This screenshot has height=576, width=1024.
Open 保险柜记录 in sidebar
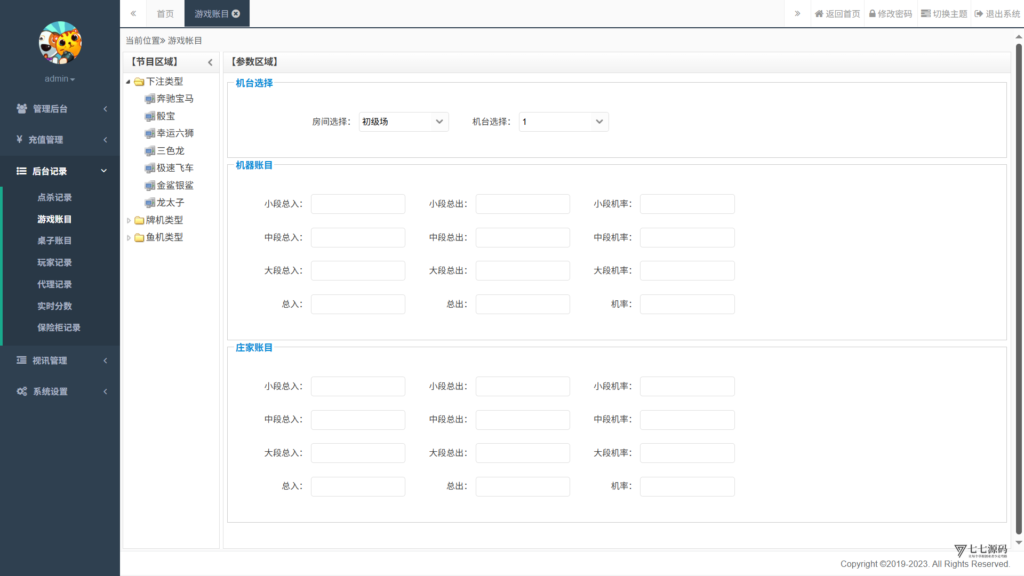coord(59,327)
